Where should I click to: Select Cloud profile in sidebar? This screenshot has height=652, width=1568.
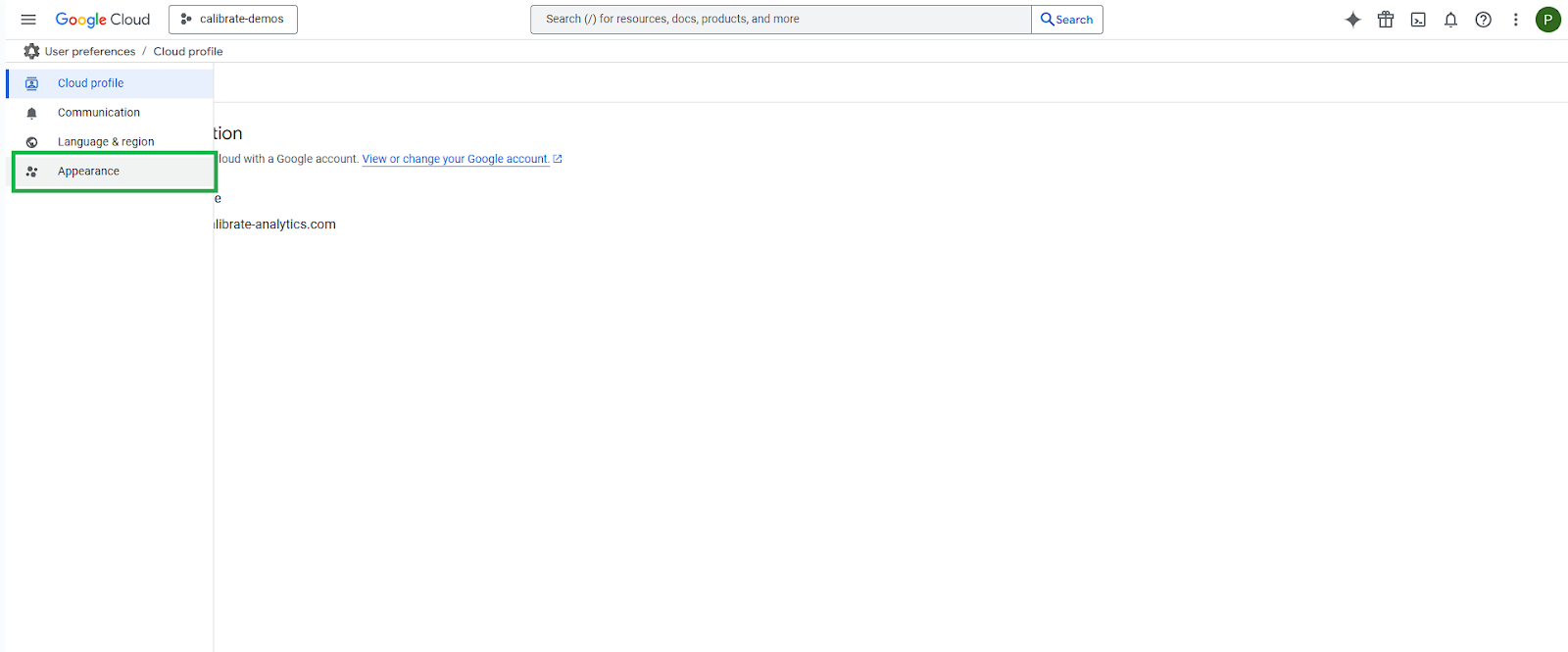[x=110, y=83]
